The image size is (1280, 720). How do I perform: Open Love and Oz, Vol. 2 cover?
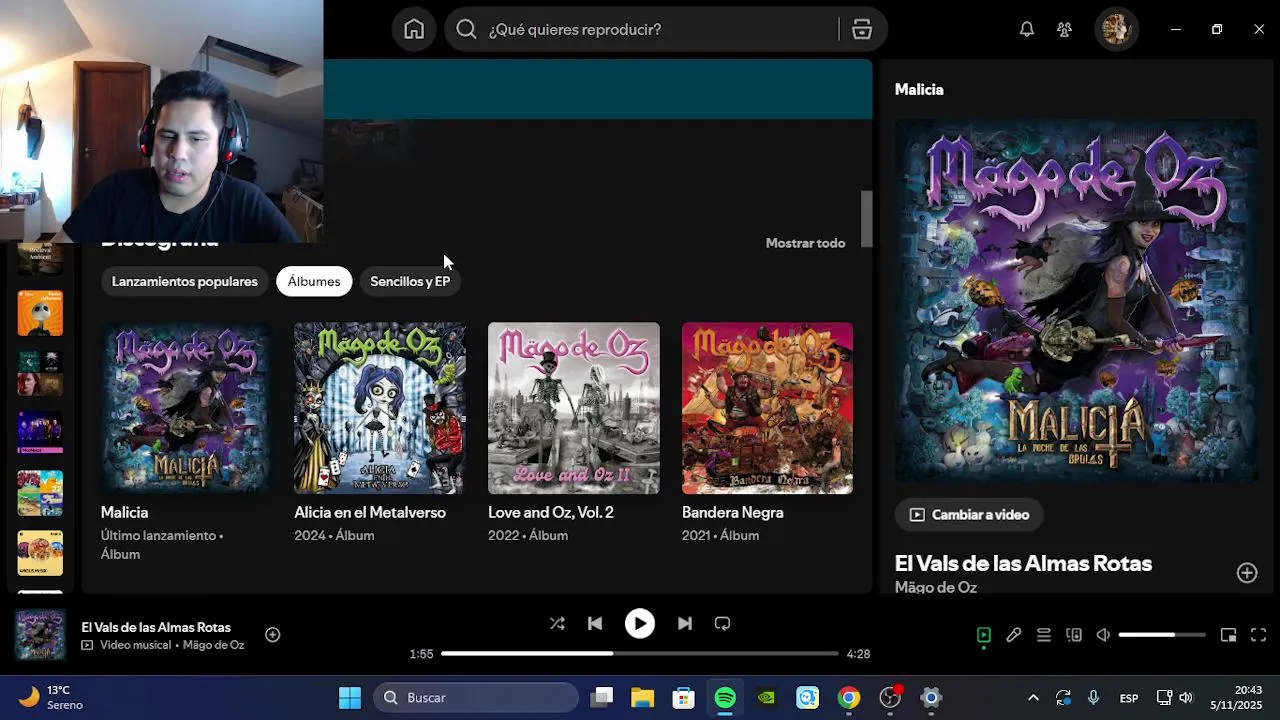click(x=574, y=408)
